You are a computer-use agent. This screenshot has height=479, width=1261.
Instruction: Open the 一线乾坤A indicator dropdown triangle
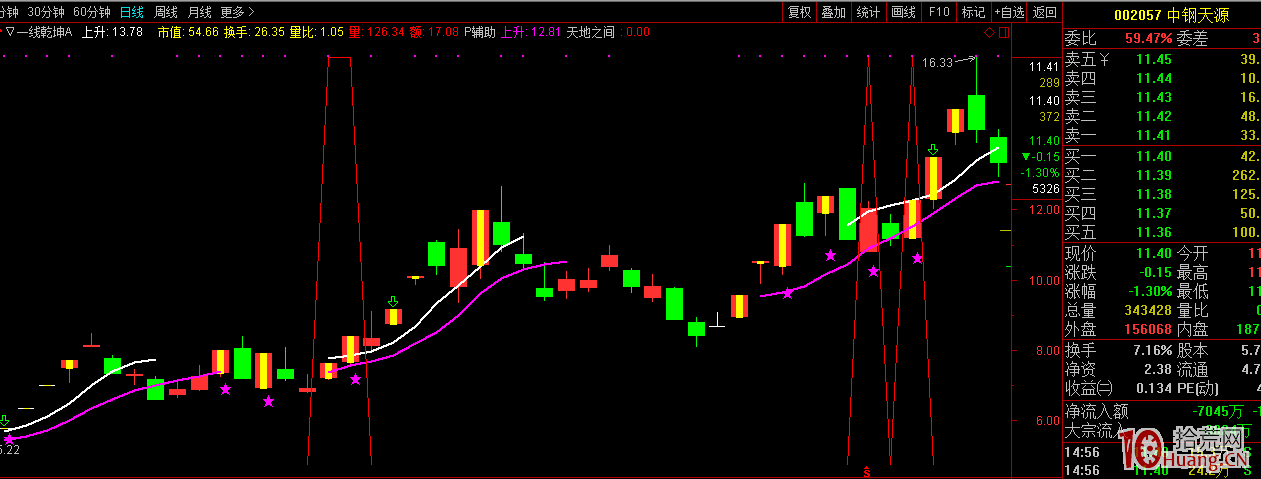(10, 32)
